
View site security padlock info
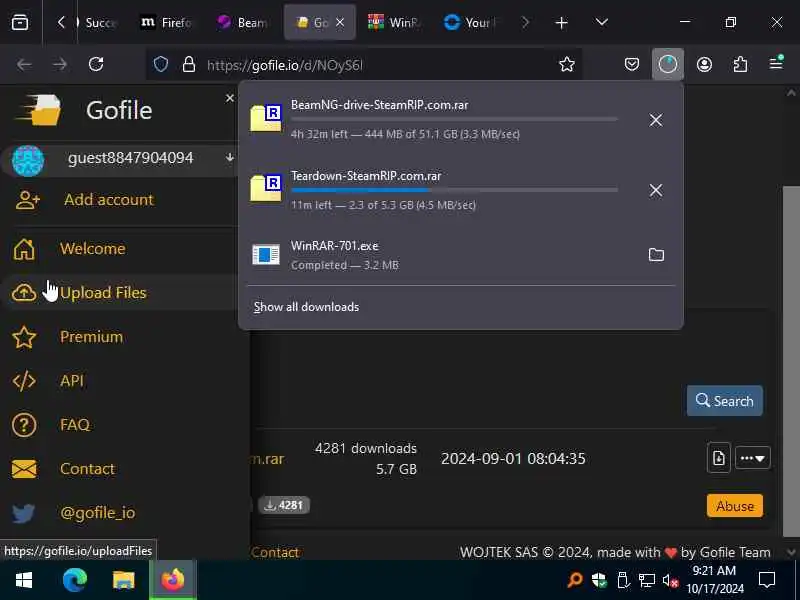pyautogui.click(x=189, y=65)
